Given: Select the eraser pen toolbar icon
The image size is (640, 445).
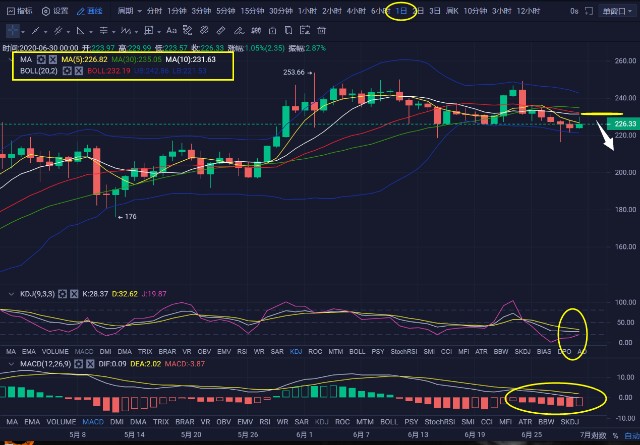Looking at the screenshot, I should tap(239, 30).
